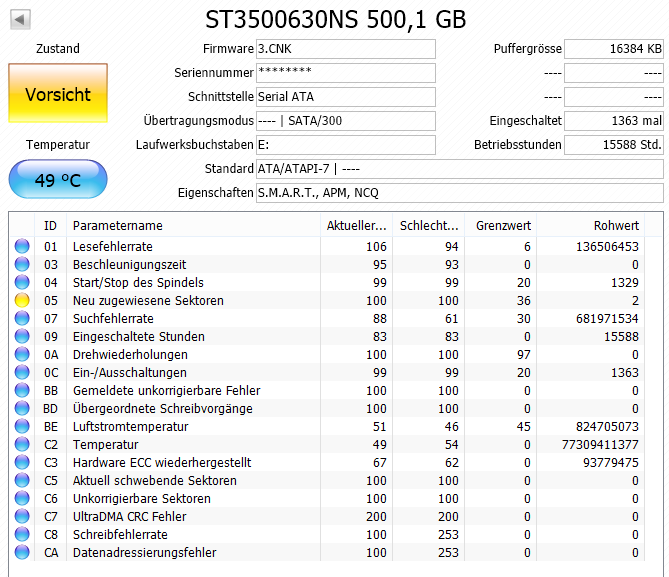Click the Schnittstelle field showing Serial ATA

(x=346, y=97)
